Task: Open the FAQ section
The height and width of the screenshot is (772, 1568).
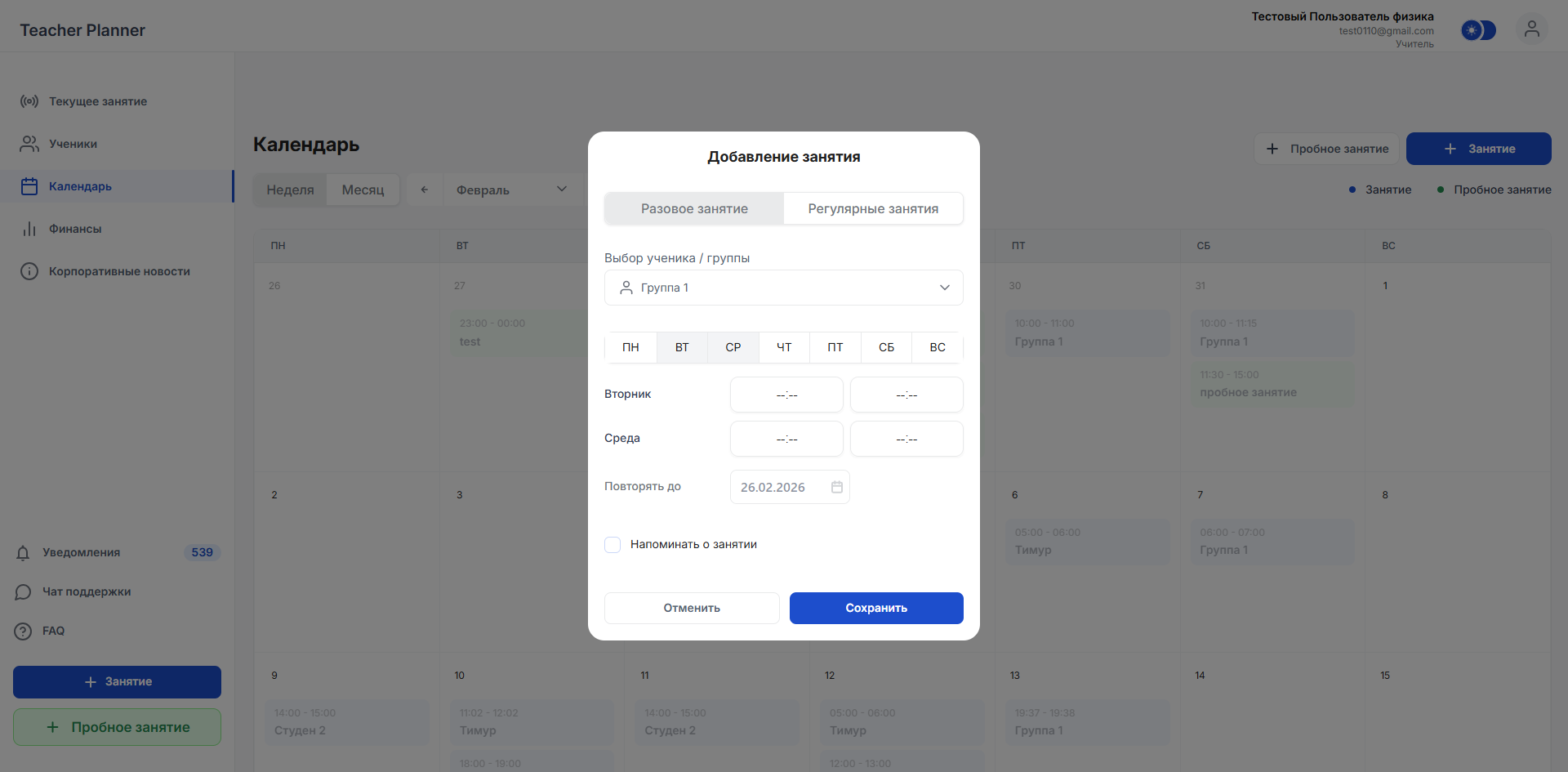Action: 54,630
